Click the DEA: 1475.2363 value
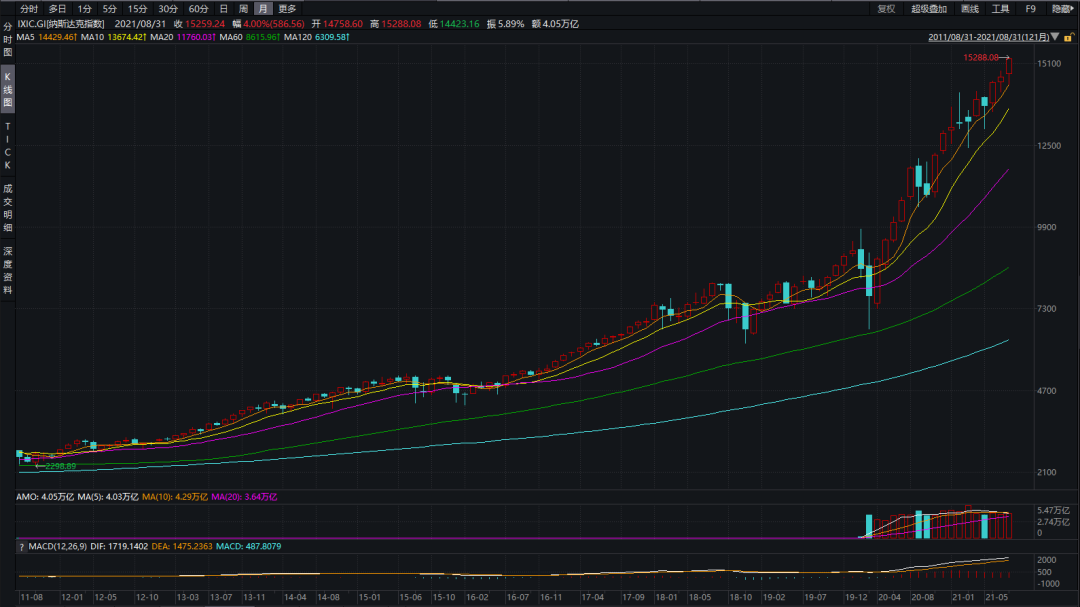 coord(182,546)
